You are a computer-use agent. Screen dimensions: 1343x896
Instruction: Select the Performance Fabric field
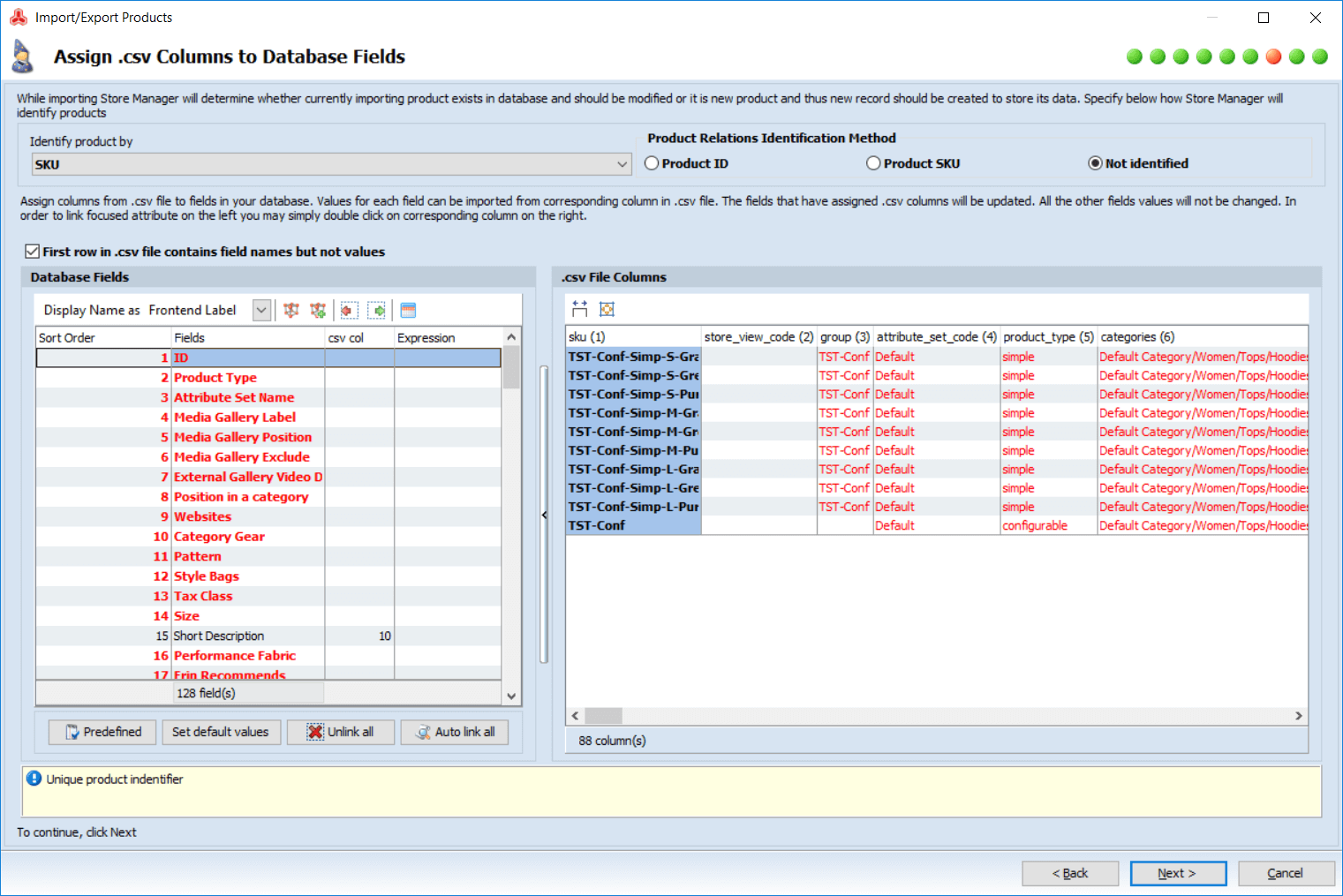click(x=268, y=656)
